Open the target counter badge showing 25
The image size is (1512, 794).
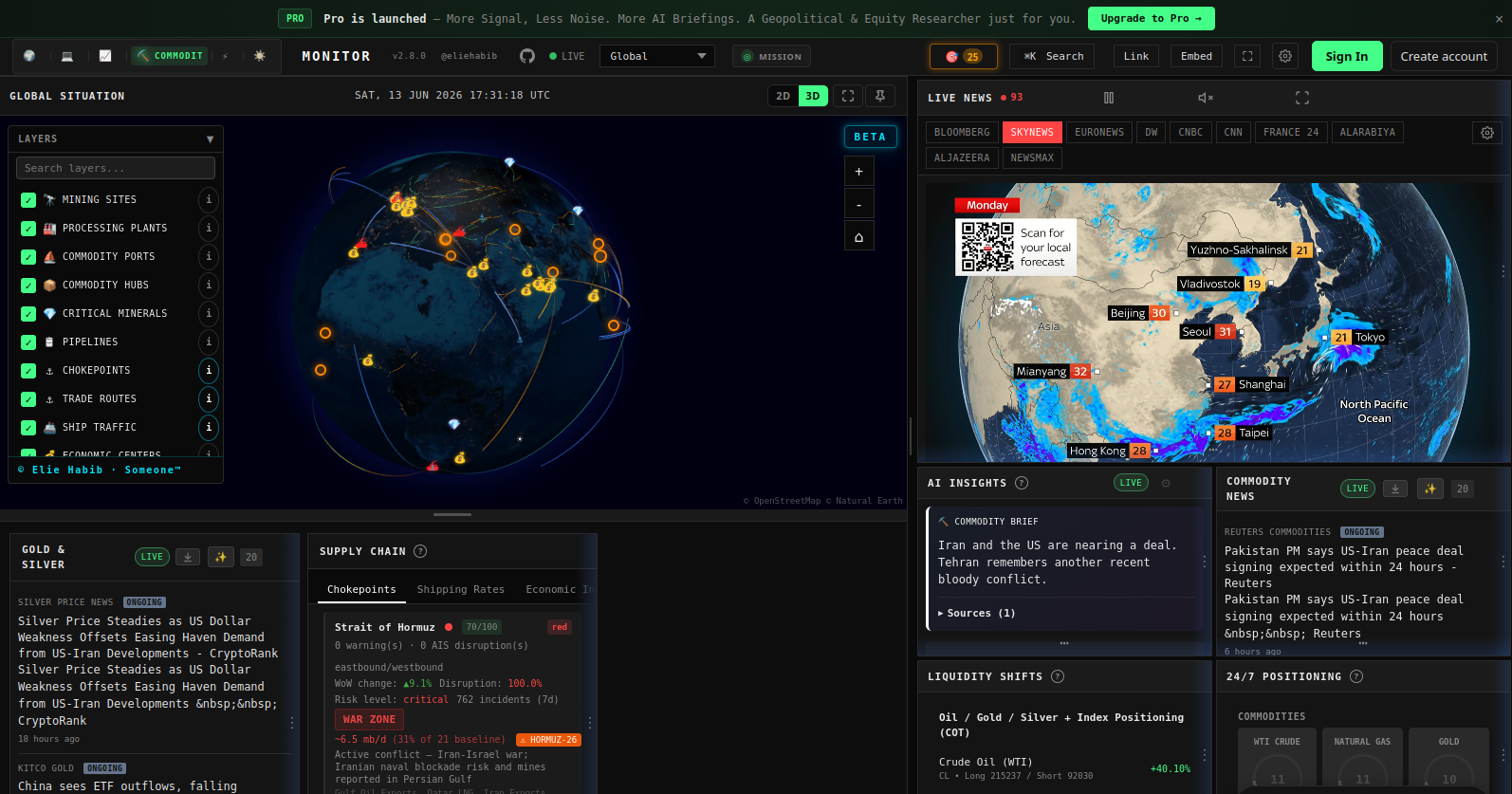point(963,57)
